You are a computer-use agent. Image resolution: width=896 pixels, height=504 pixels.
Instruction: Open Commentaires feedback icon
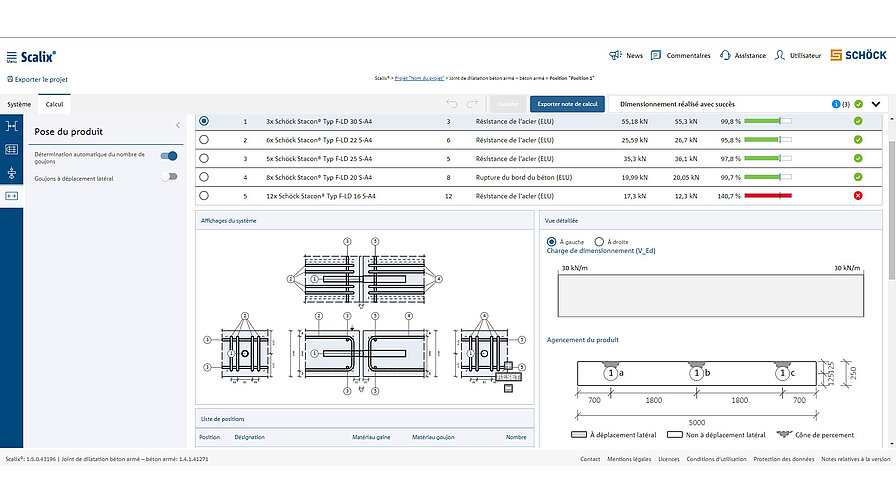tap(656, 56)
